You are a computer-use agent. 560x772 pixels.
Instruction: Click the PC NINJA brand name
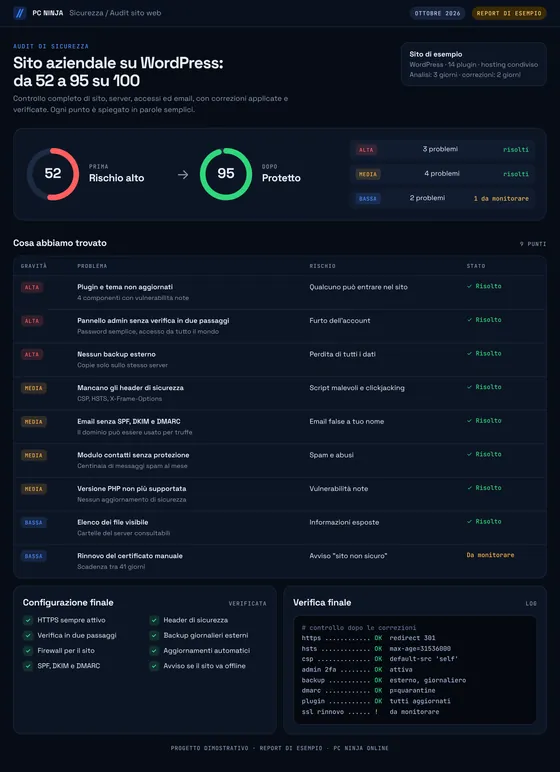pyautogui.click(x=48, y=13)
